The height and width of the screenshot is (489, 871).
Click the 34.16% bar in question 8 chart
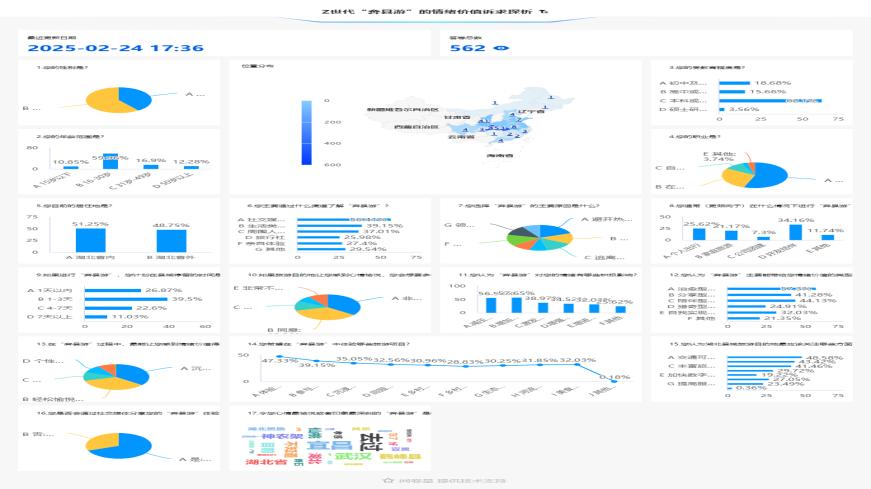(x=790, y=233)
